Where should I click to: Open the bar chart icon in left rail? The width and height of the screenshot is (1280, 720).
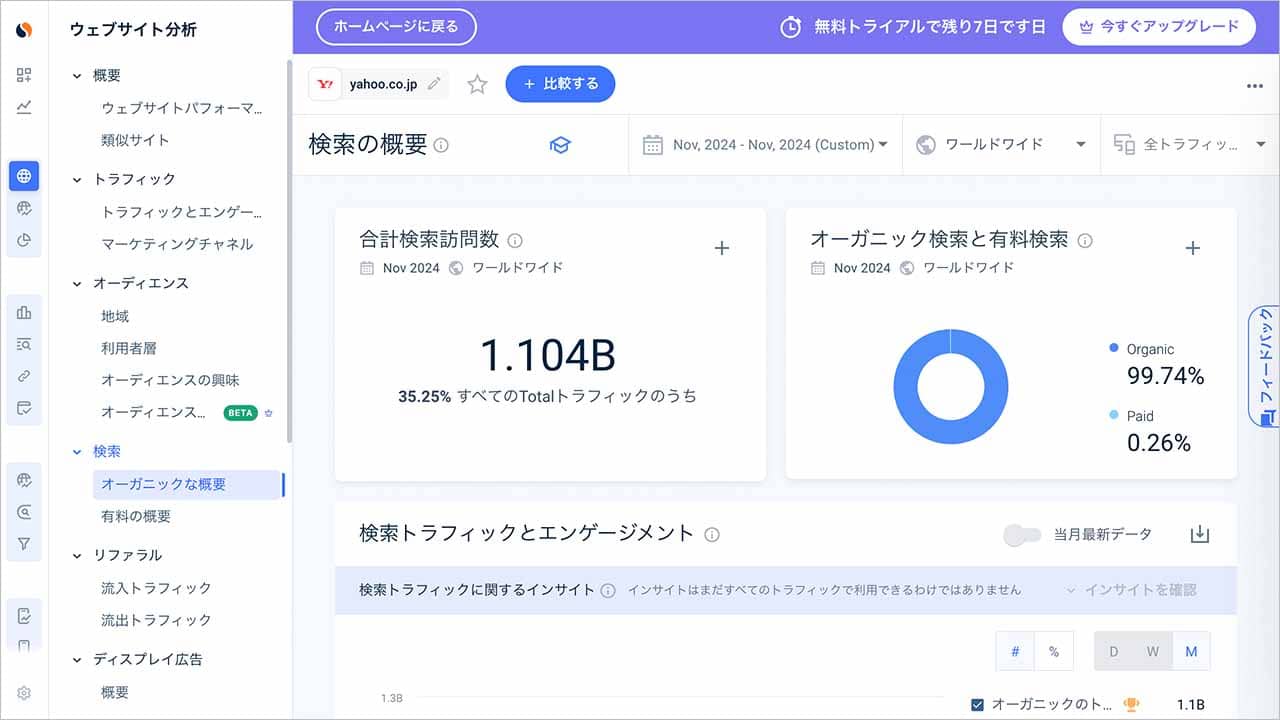[24, 312]
